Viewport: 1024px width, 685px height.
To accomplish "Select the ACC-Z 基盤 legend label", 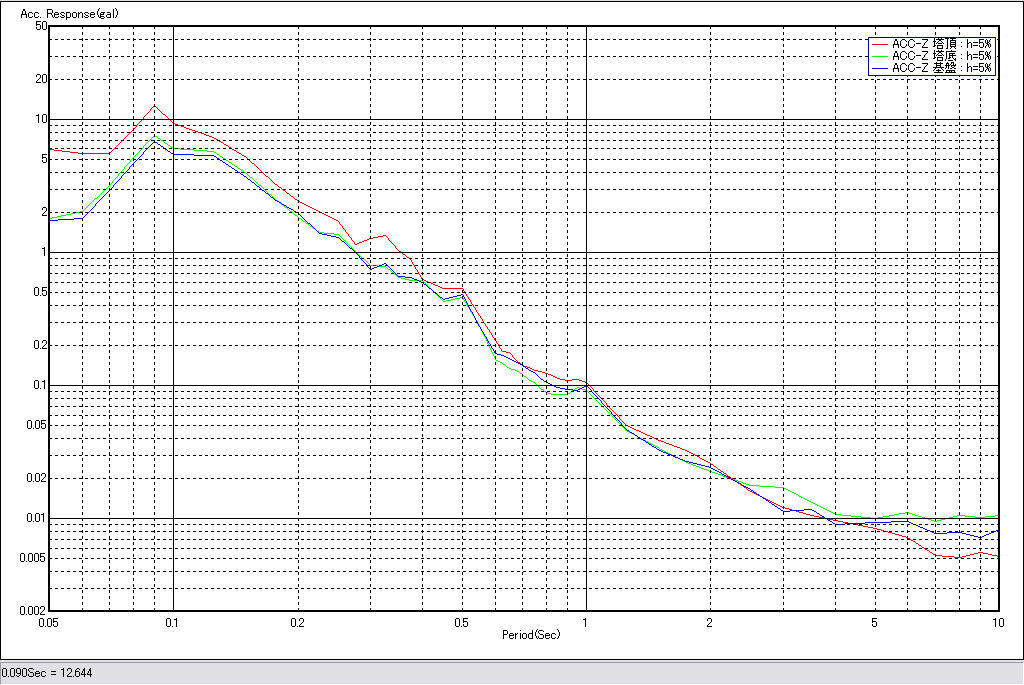I will pyautogui.click(x=941, y=68).
